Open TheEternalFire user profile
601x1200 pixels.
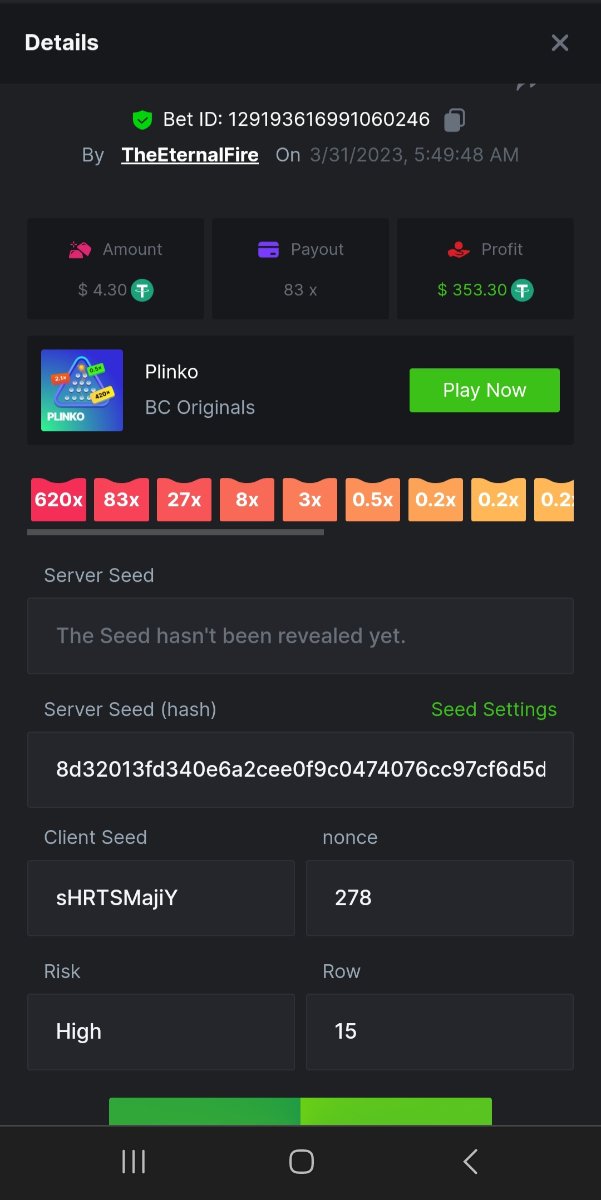[x=190, y=155]
